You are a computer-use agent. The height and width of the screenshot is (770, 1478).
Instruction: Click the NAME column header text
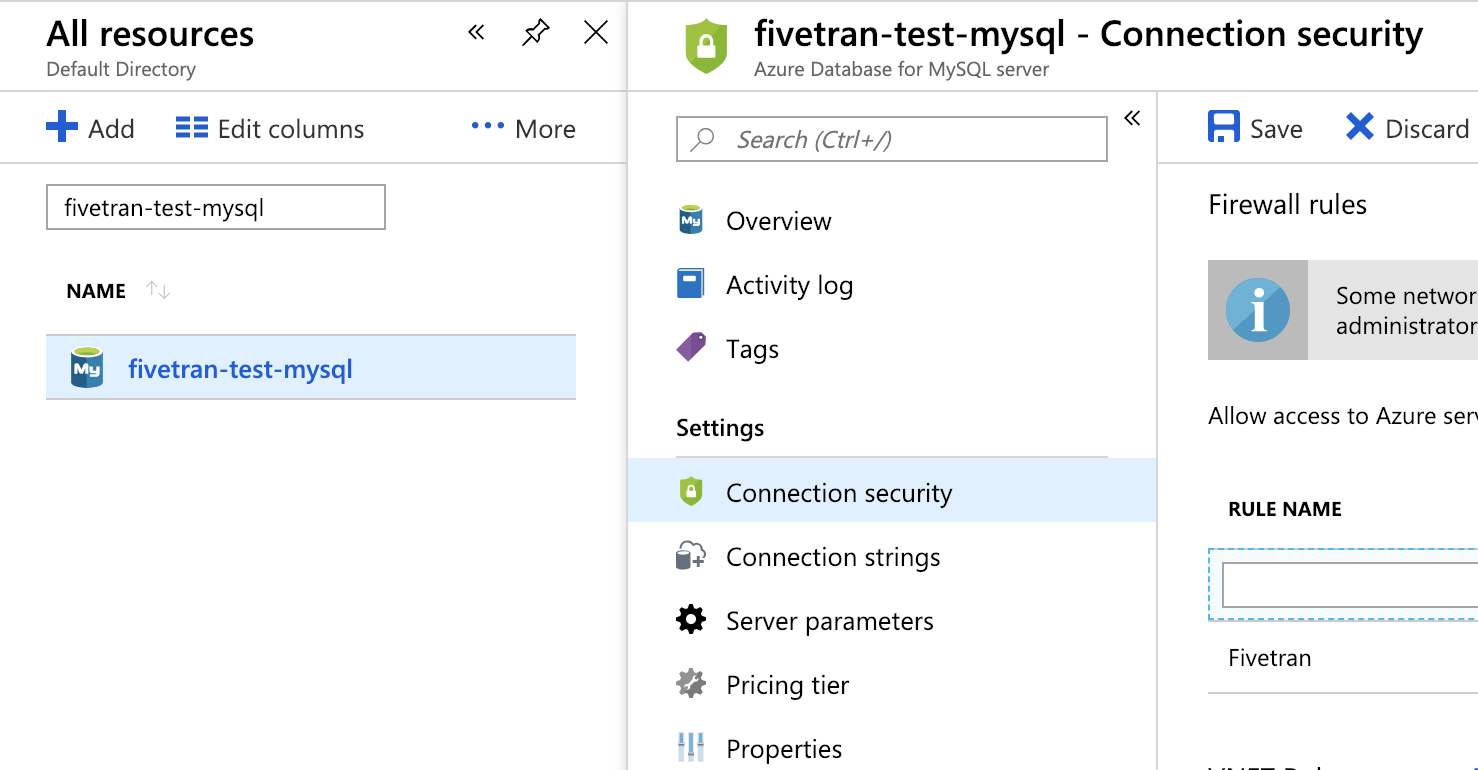coord(96,291)
